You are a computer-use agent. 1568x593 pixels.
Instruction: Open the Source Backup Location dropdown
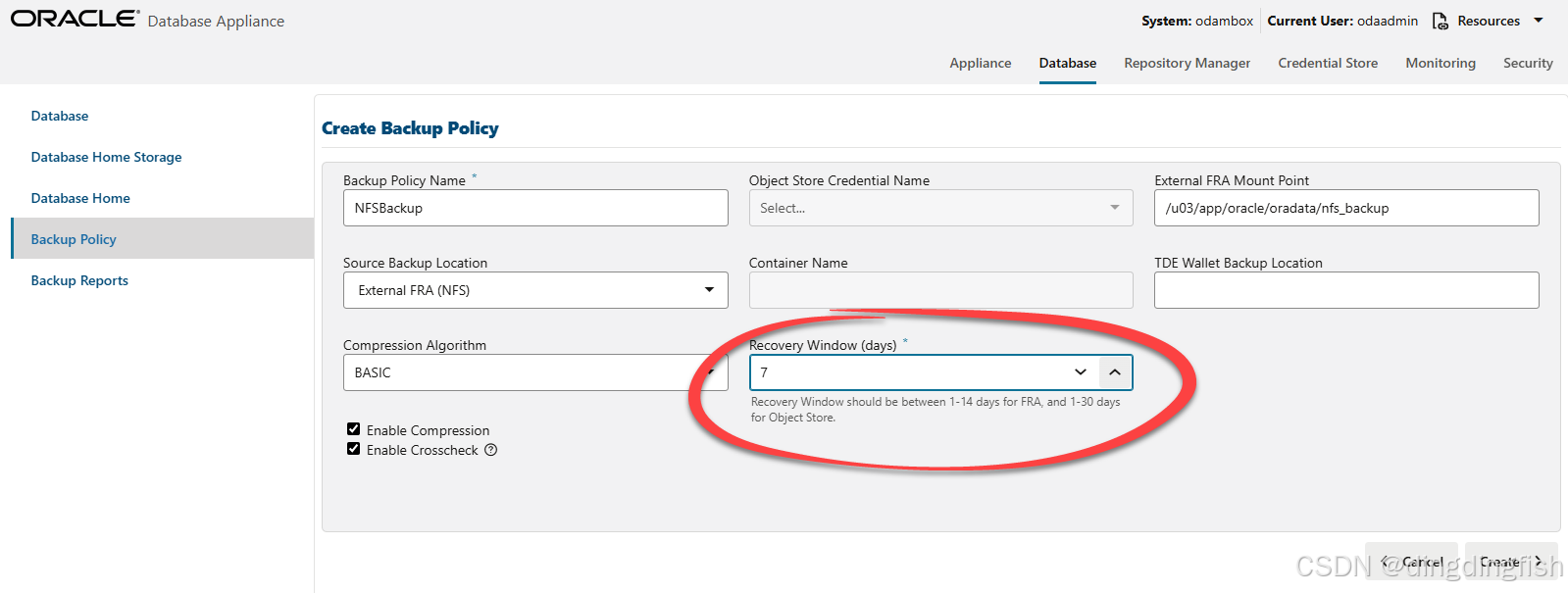535,290
